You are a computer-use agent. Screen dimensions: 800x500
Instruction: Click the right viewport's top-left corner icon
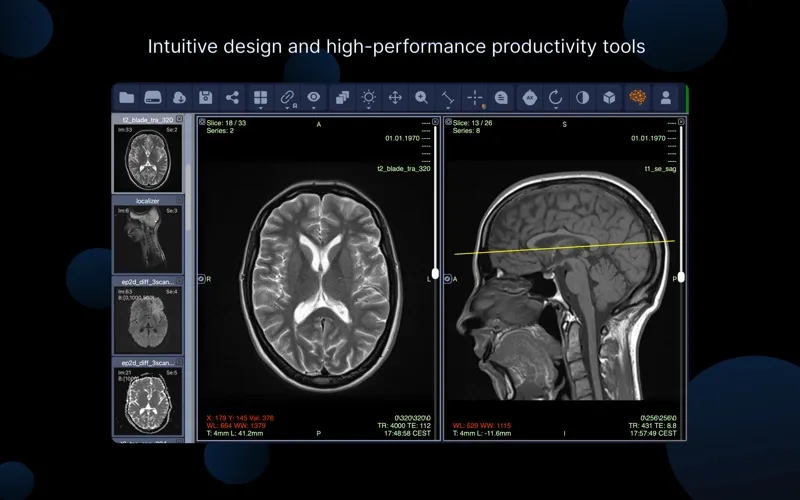click(448, 122)
